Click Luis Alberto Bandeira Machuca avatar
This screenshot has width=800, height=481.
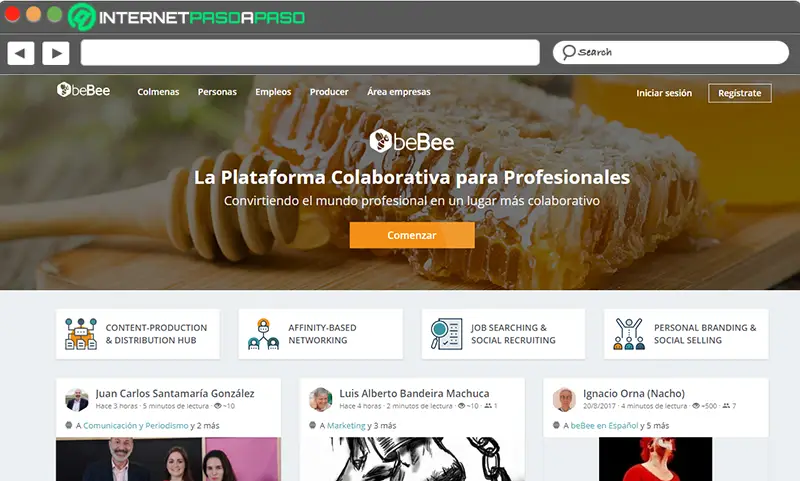[x=320, y=399]
